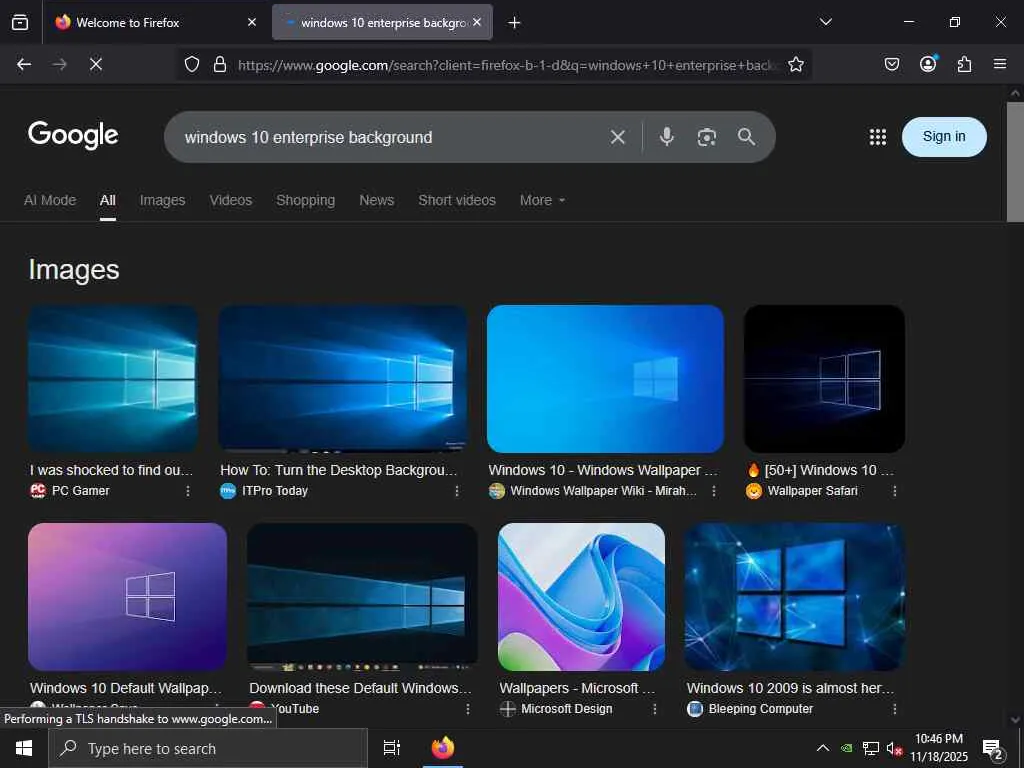Open a new browser tab
This screenshot has width=1024, height=768.
tap(514, 23)
